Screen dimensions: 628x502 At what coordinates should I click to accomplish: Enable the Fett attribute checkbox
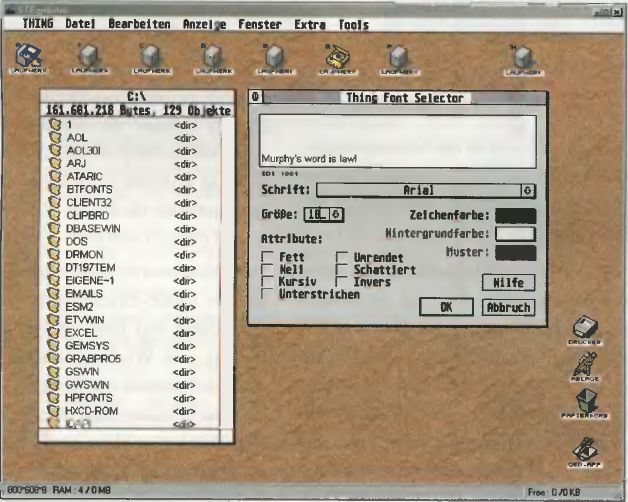[267, 257]
